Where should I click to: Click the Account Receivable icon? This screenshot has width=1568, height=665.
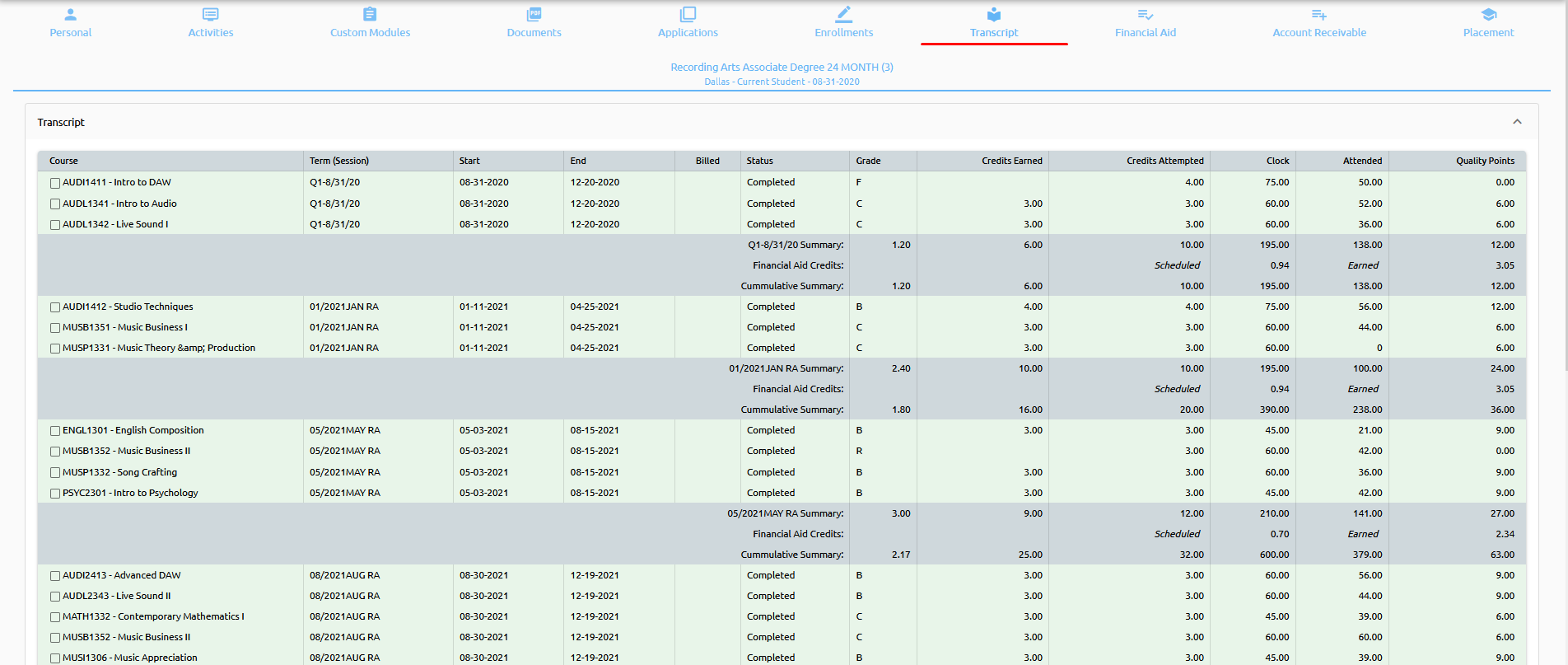pos(1318,15)
